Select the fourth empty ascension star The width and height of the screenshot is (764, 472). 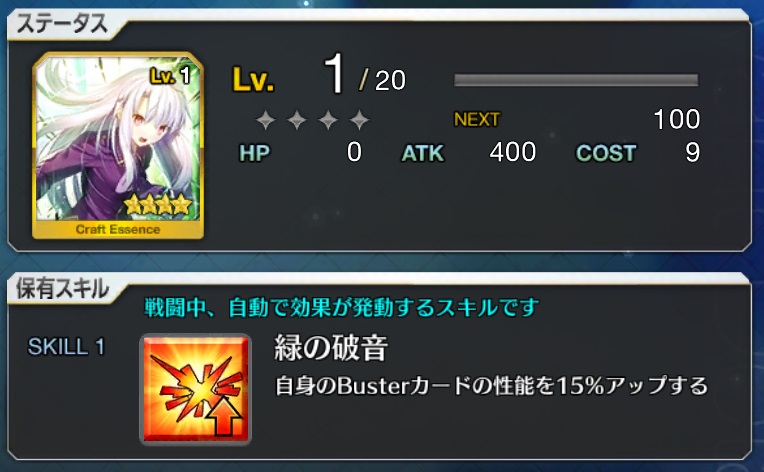pos(359,119)
